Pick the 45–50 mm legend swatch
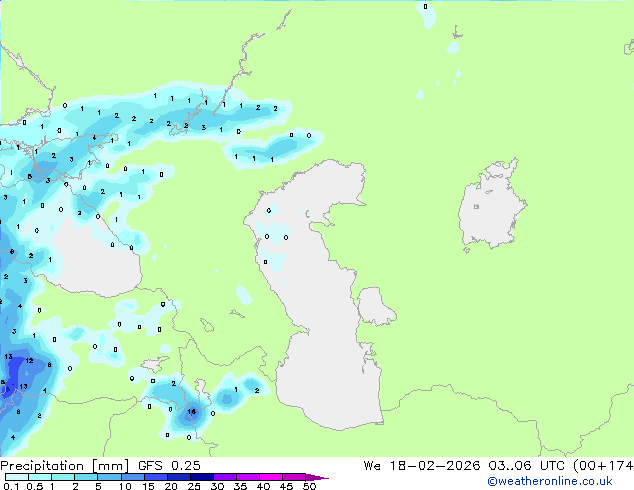This screenshot has width=634, height=490. (294, 477)
